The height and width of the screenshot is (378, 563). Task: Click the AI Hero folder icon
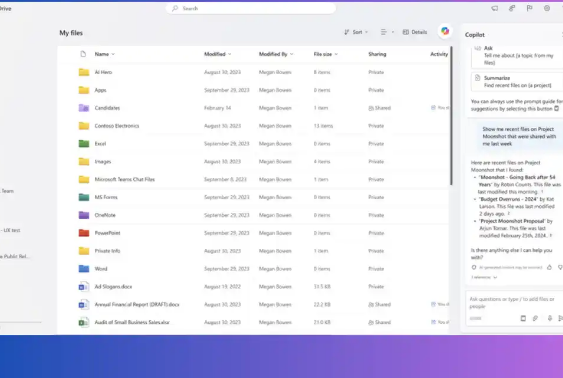[x=84, y=72]
